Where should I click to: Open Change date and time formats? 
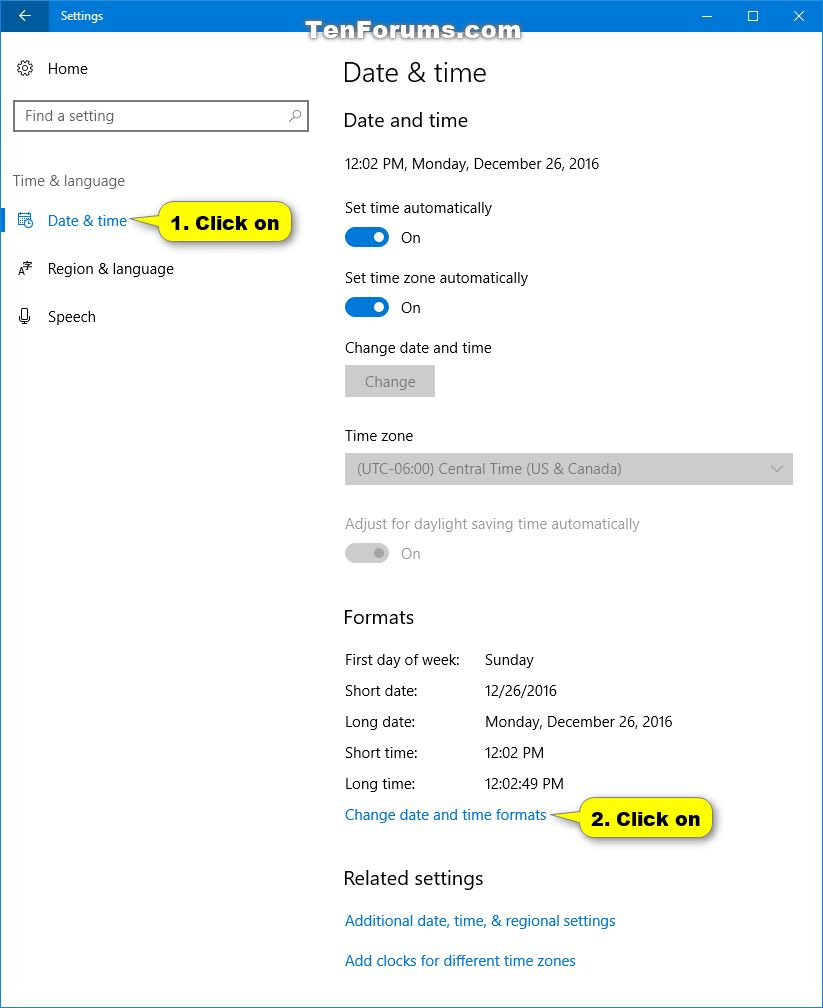(445, 814)
